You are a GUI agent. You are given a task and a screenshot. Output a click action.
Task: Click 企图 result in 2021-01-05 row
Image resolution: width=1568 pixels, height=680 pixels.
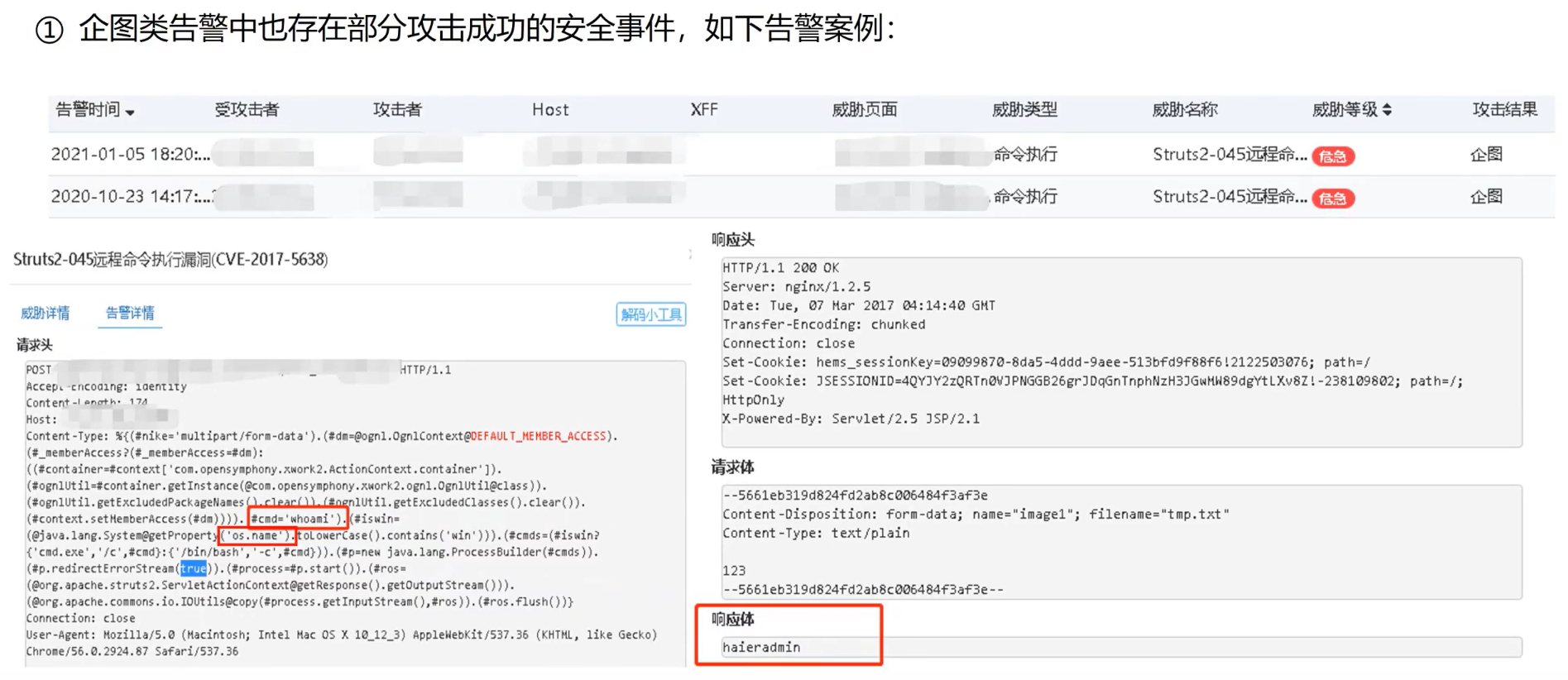tap(1486, 154)
